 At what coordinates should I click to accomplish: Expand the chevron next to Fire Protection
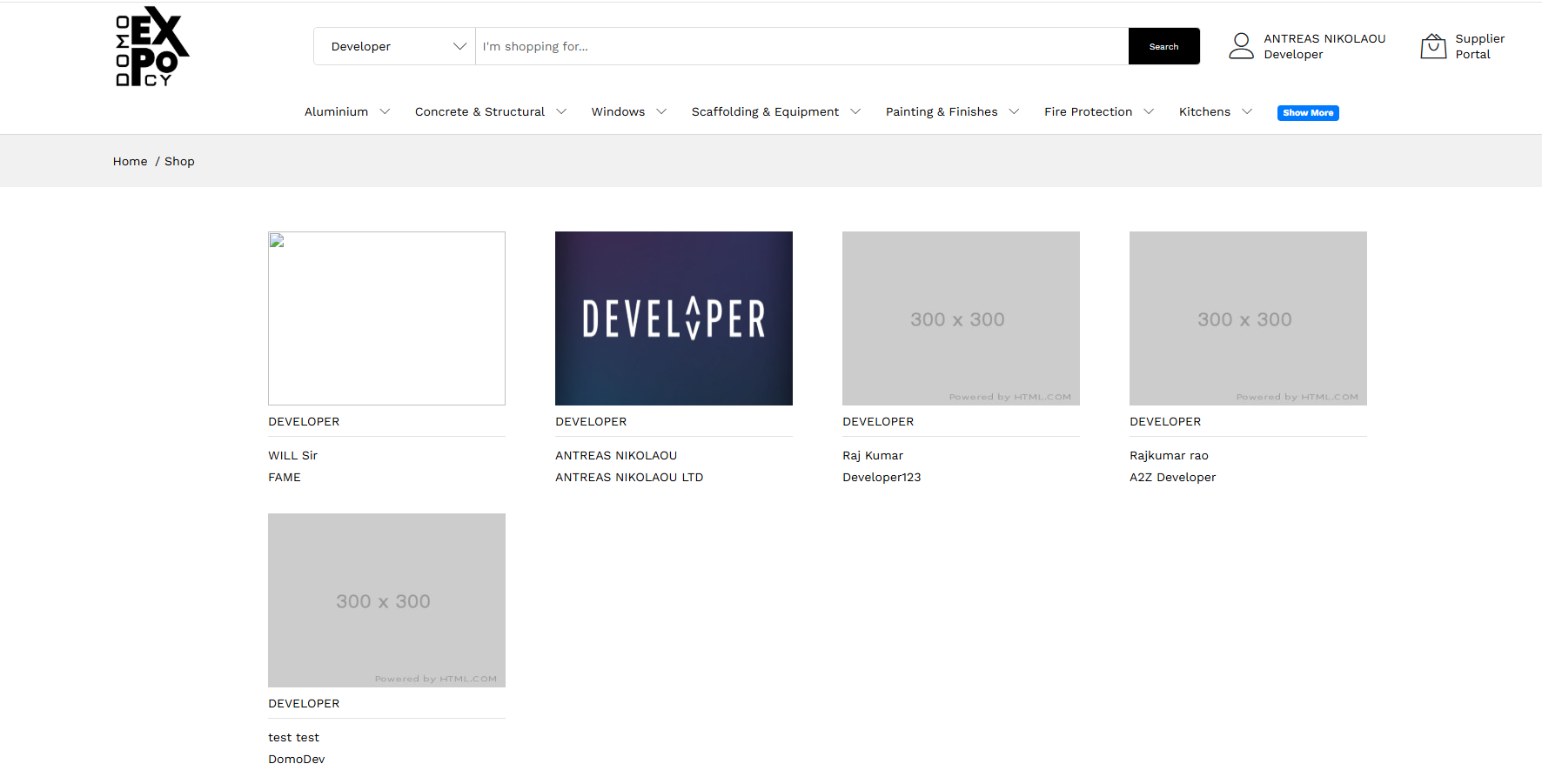[1149, 111]
